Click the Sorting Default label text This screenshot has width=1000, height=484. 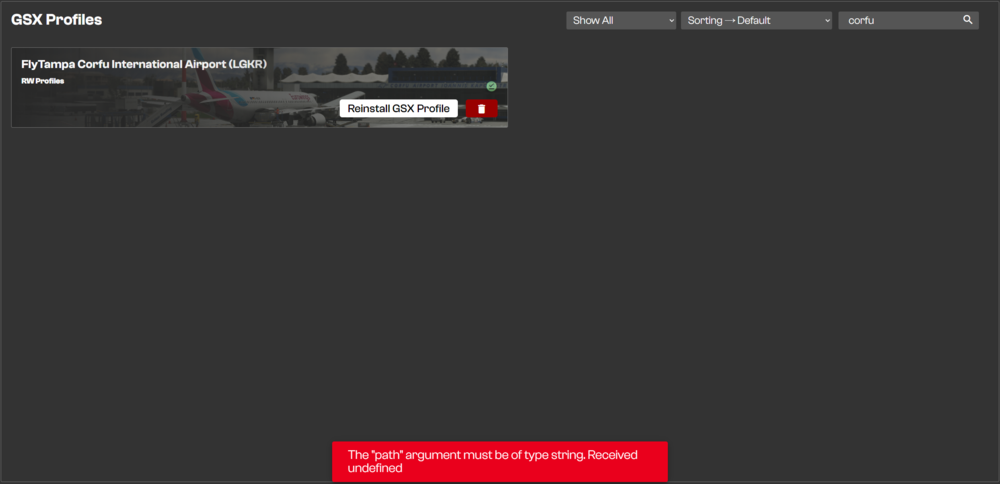coord(729,20)
